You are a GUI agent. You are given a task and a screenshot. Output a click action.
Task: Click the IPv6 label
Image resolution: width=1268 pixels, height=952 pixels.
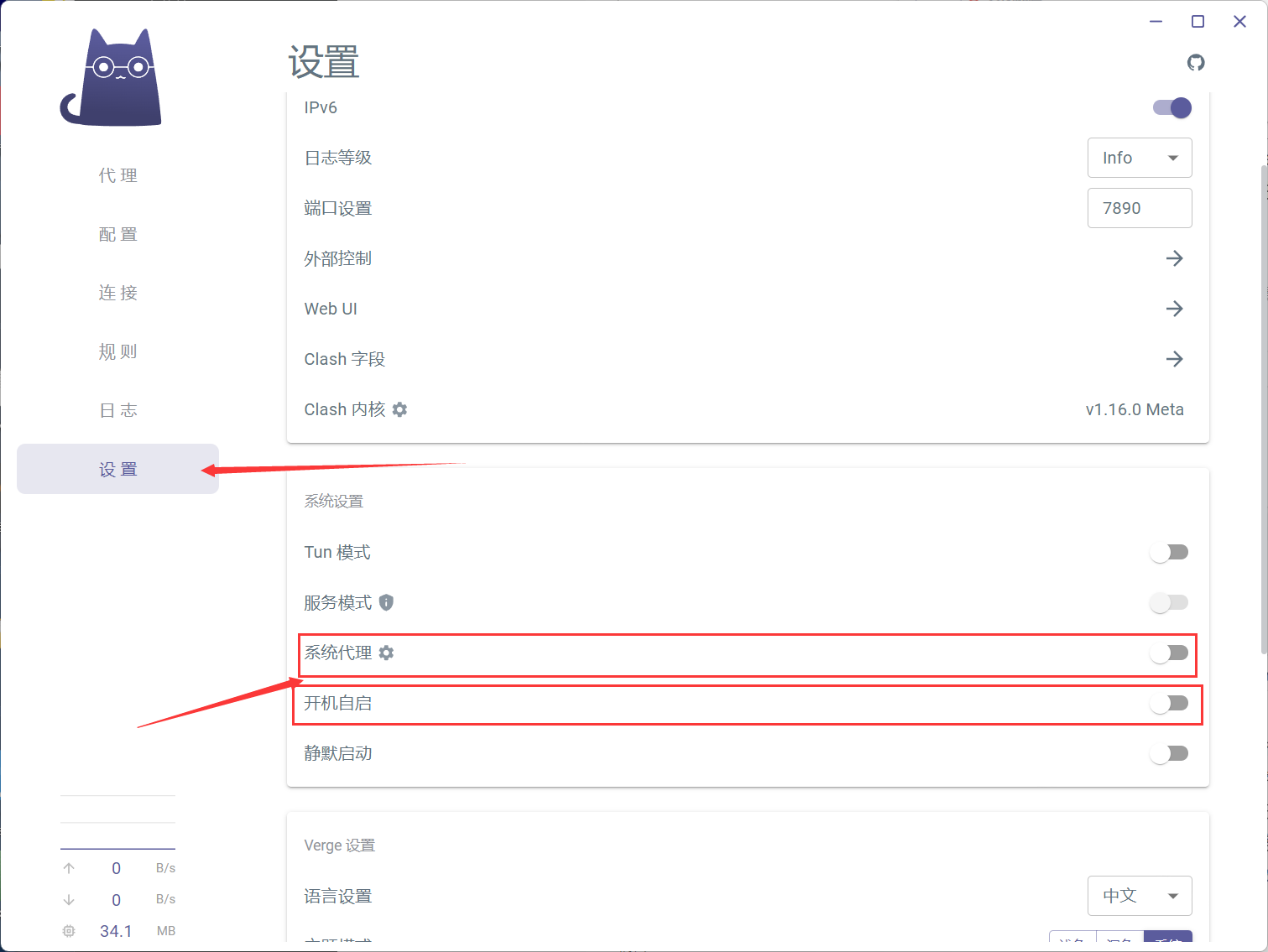coord(321,107)
